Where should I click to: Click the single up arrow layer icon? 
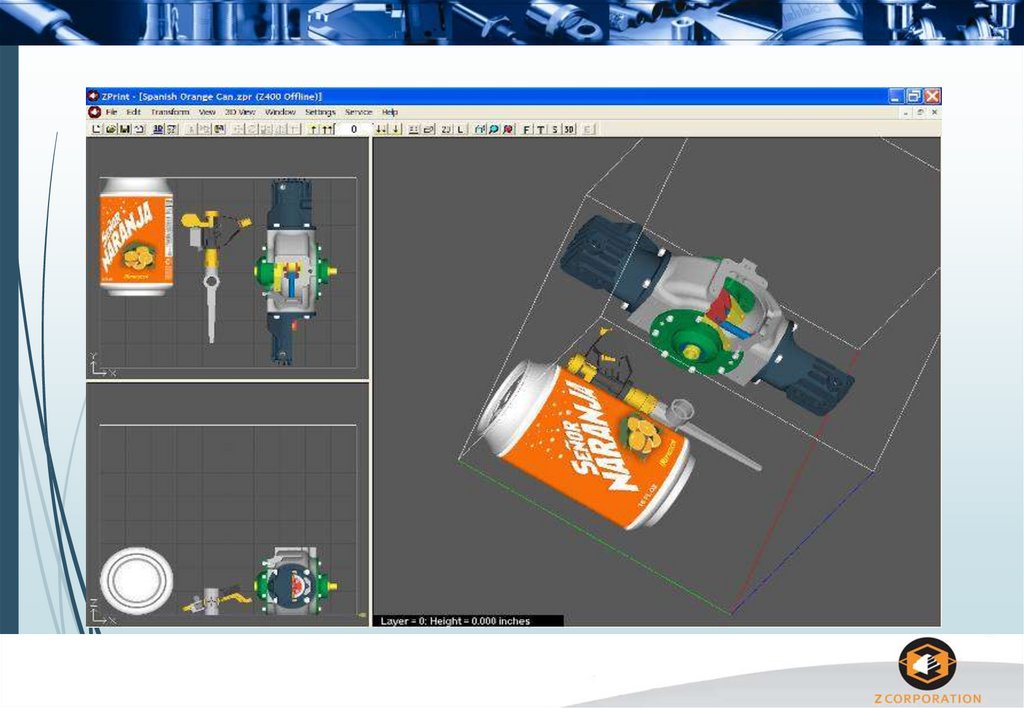click(x=313, y=129)
